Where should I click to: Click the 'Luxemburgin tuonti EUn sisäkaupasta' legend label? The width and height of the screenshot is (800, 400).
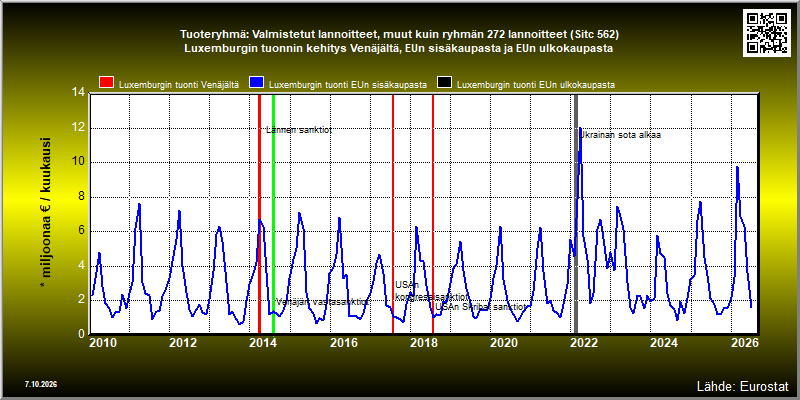point(348,85)
